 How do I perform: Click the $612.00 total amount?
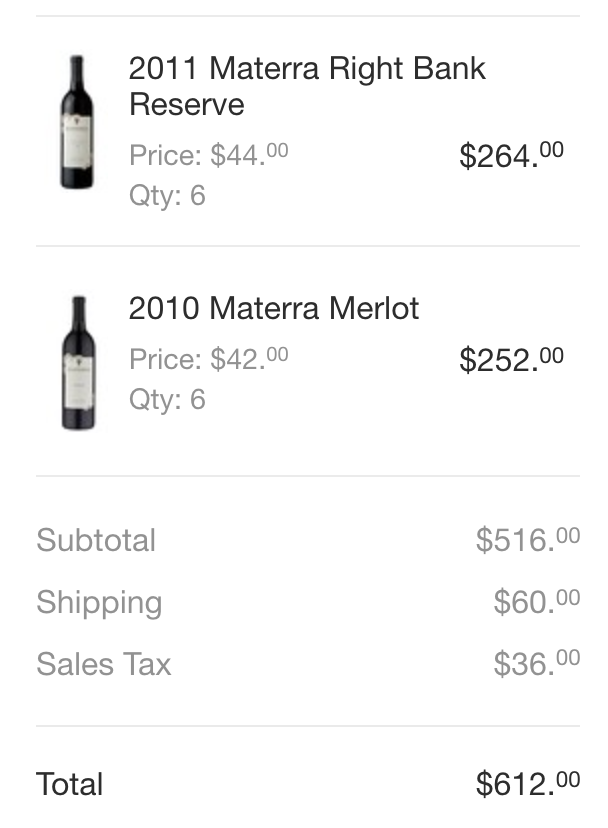pos(528,783)
